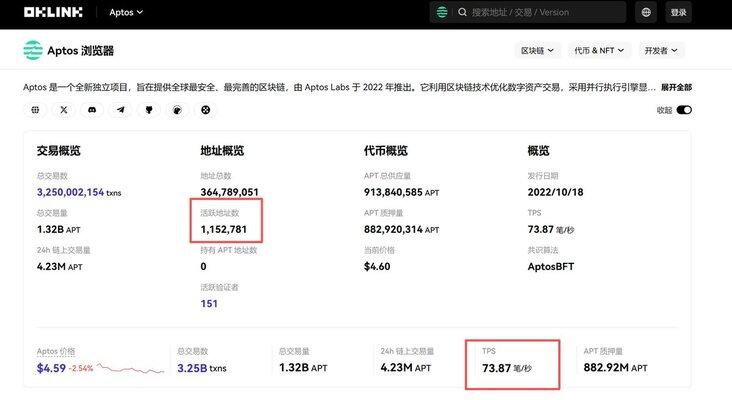Click the sixth social icon after GitHub

click(177, 110)
